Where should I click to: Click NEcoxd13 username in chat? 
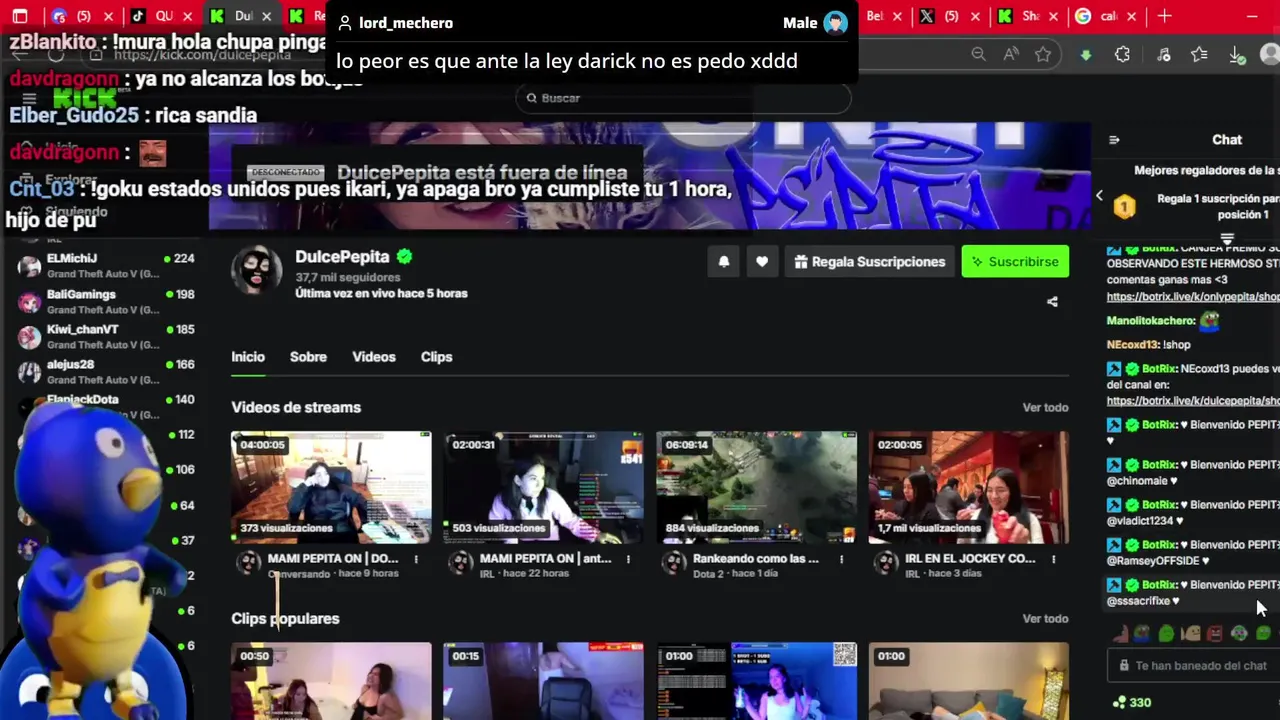(x=1132, y=344)
